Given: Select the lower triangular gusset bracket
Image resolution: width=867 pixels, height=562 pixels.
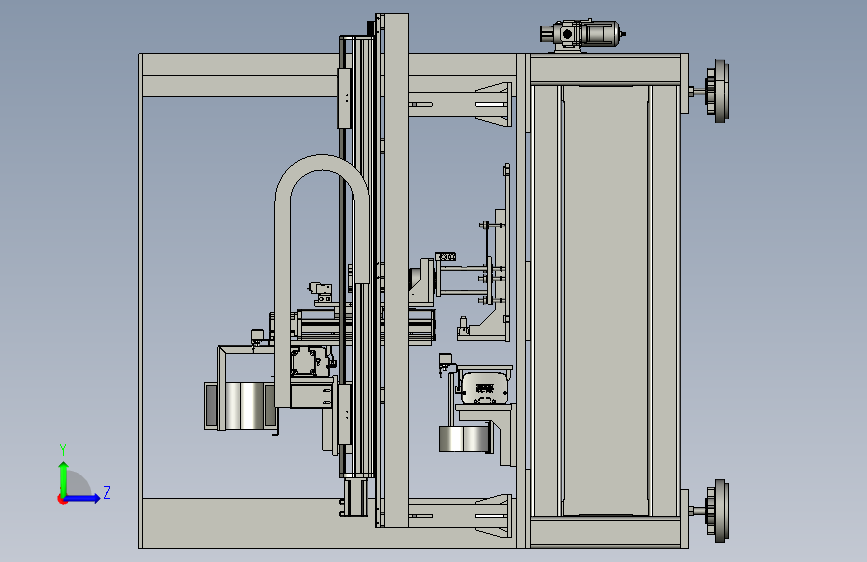Looking at the screenshot, I should tap(493, 516).
